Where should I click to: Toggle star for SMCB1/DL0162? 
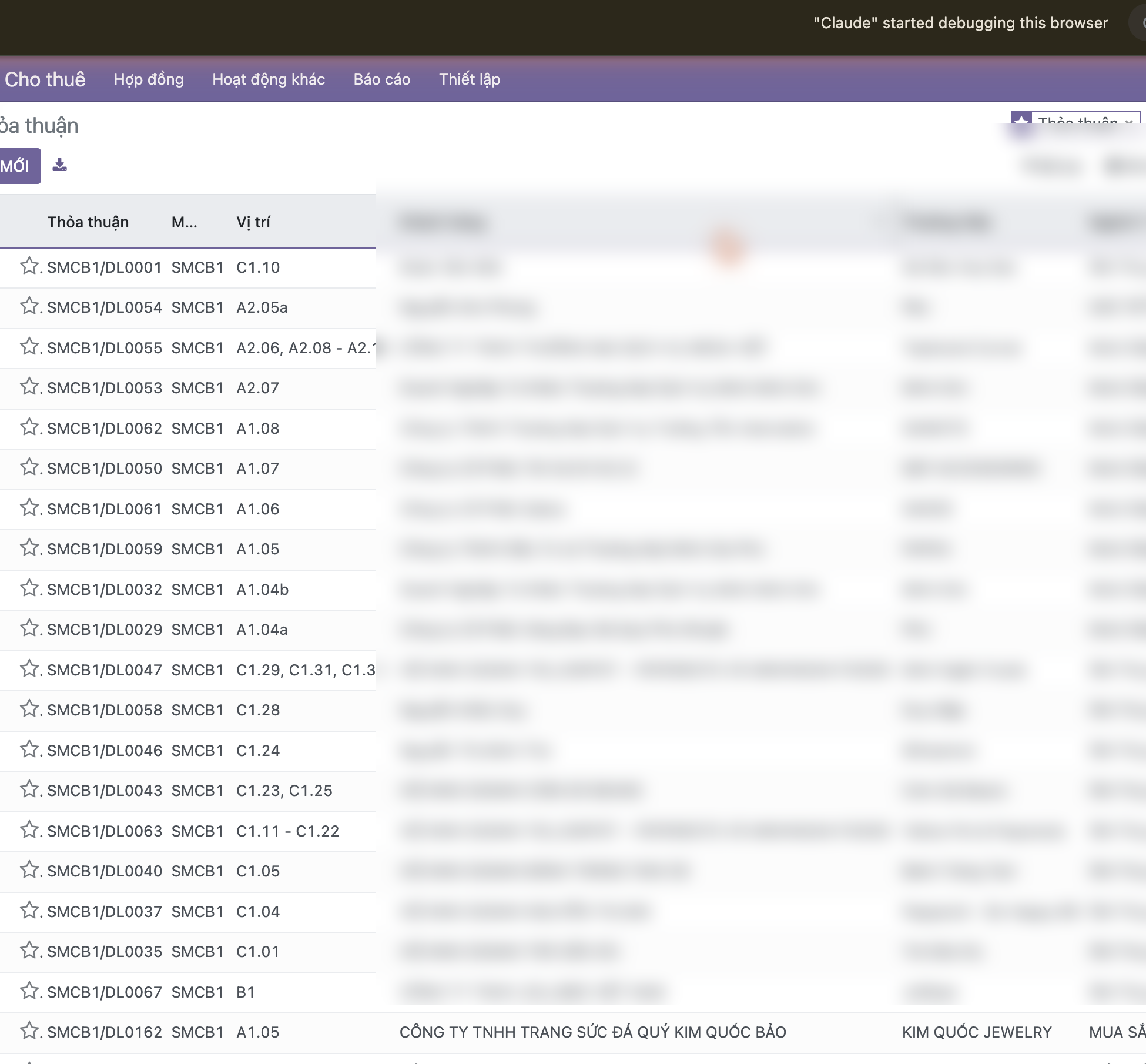(x=29, y=1031)
